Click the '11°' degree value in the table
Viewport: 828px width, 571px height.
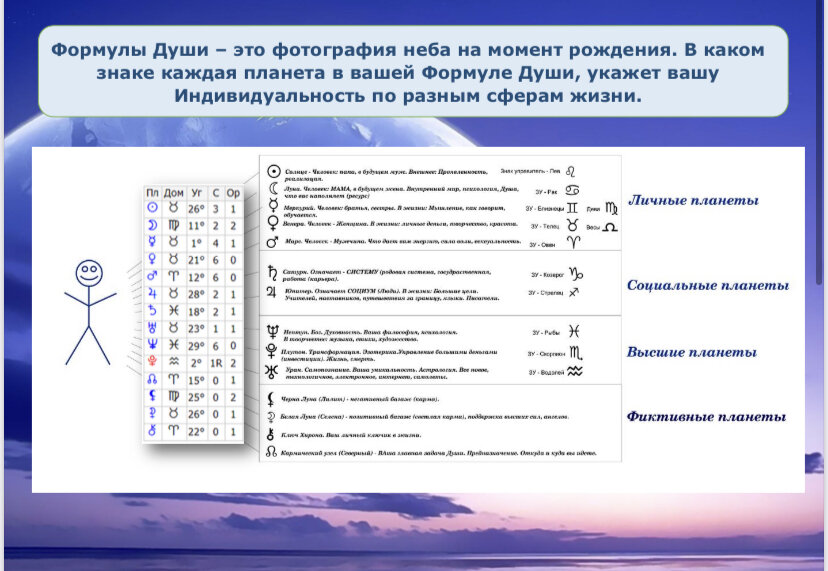(196, 226)
